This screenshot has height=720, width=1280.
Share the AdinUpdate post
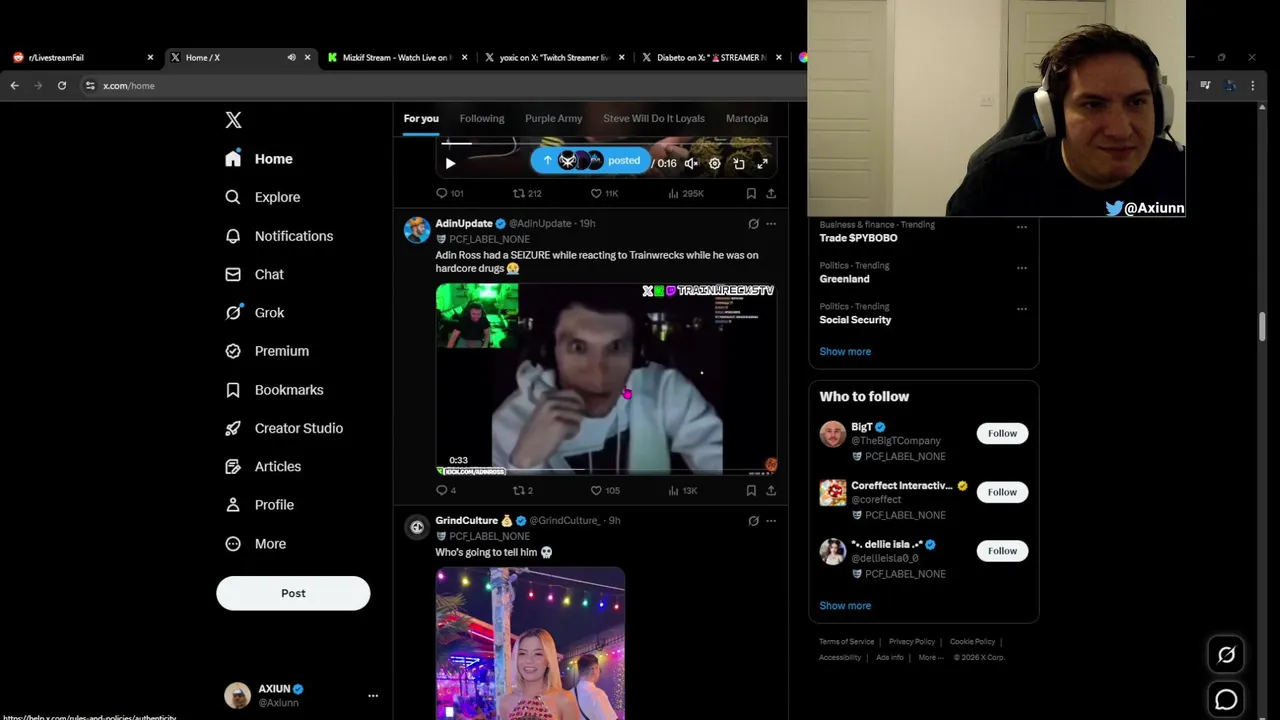(771, 490)
